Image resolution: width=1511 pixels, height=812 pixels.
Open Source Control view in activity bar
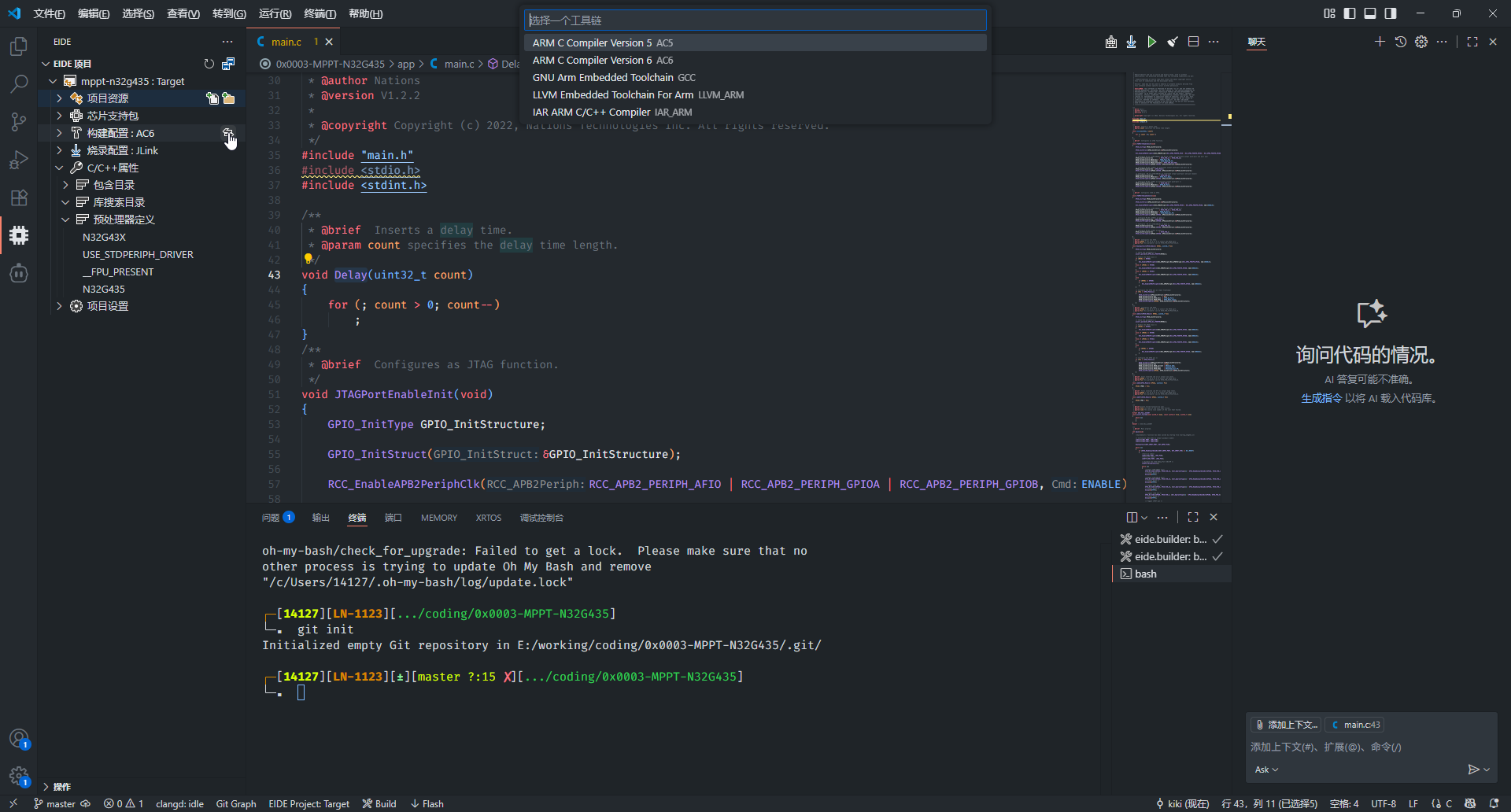(19, 121)
